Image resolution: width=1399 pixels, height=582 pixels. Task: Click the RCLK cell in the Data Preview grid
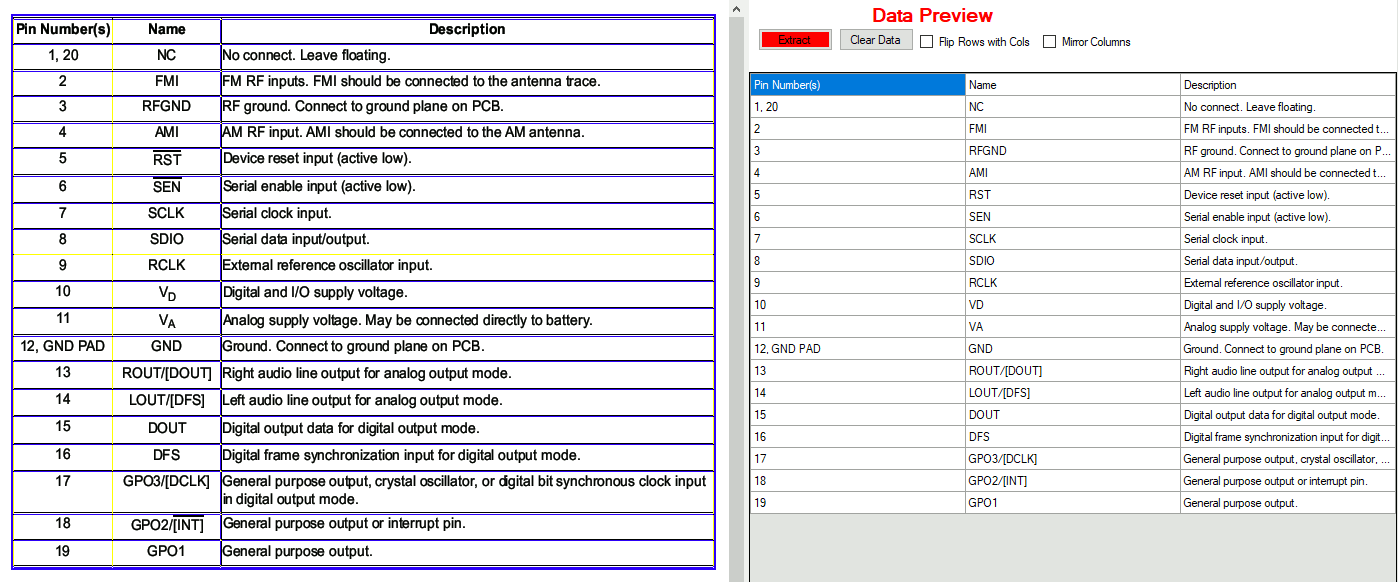[x=1073, y=283]
